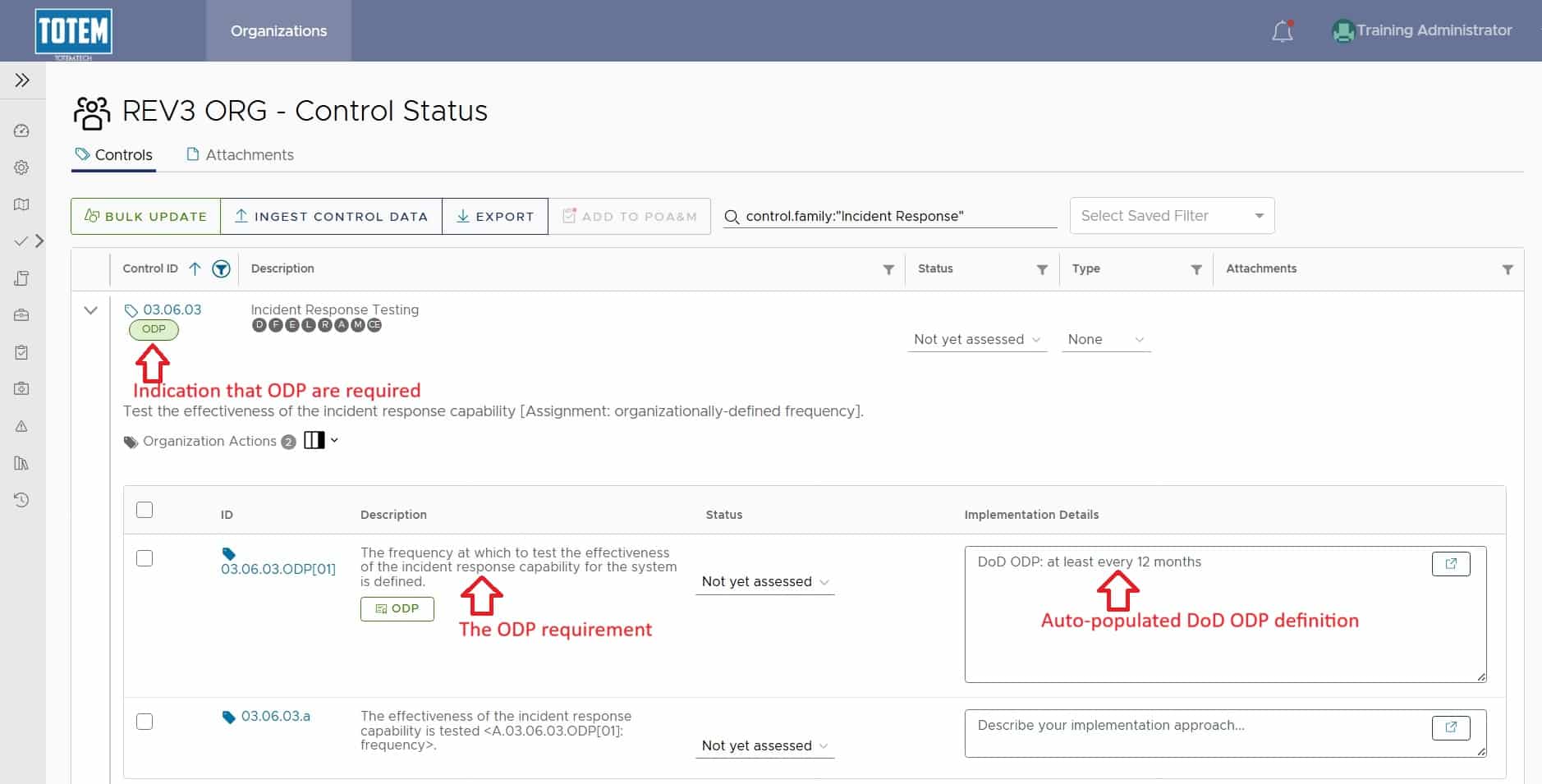Click the warning triangle icon in sidebar
The width and height of the screenshot is (1542, 784).
pos(22,426)
